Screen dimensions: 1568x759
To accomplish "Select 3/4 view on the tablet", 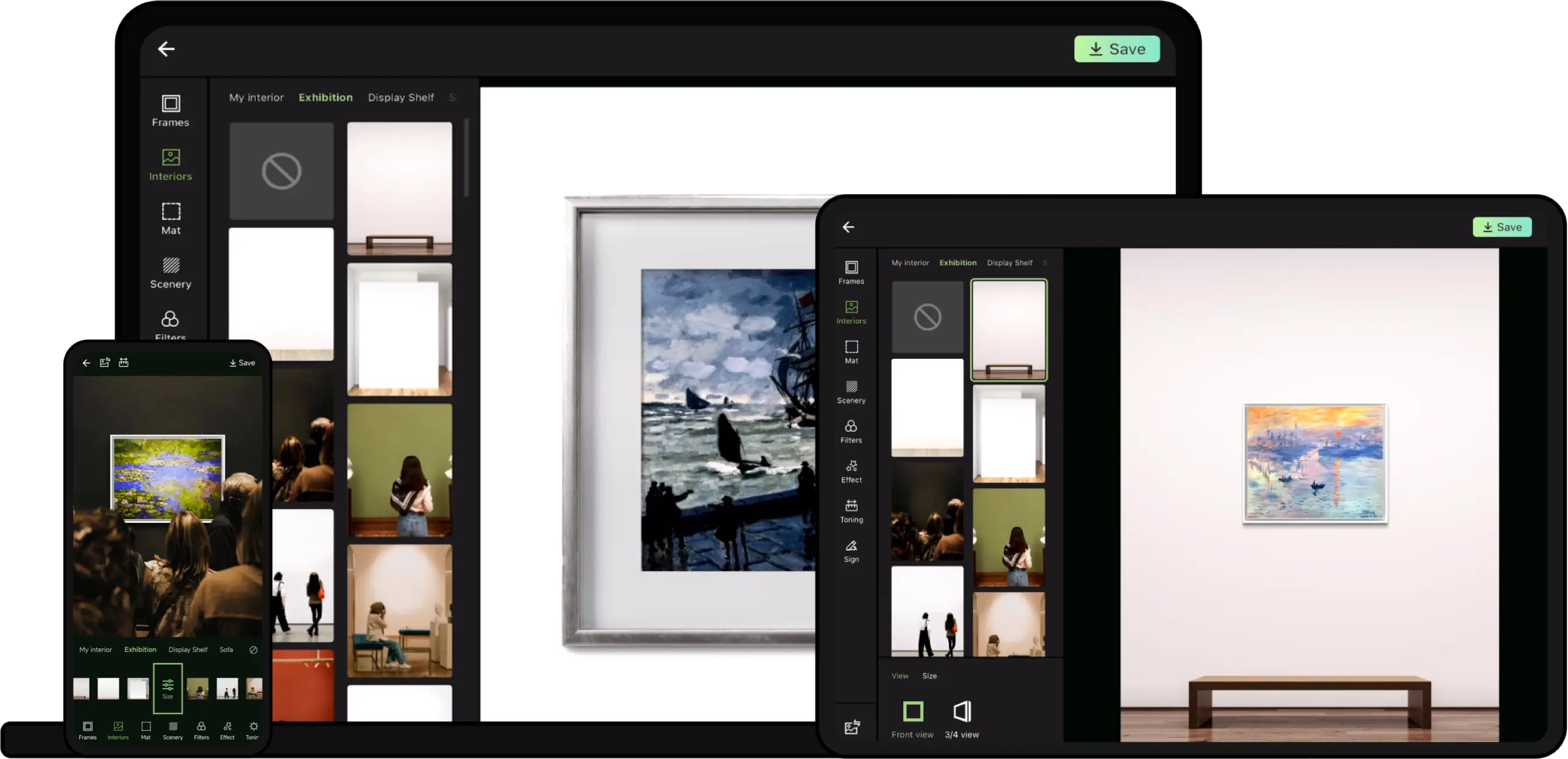I will point(961,720).
